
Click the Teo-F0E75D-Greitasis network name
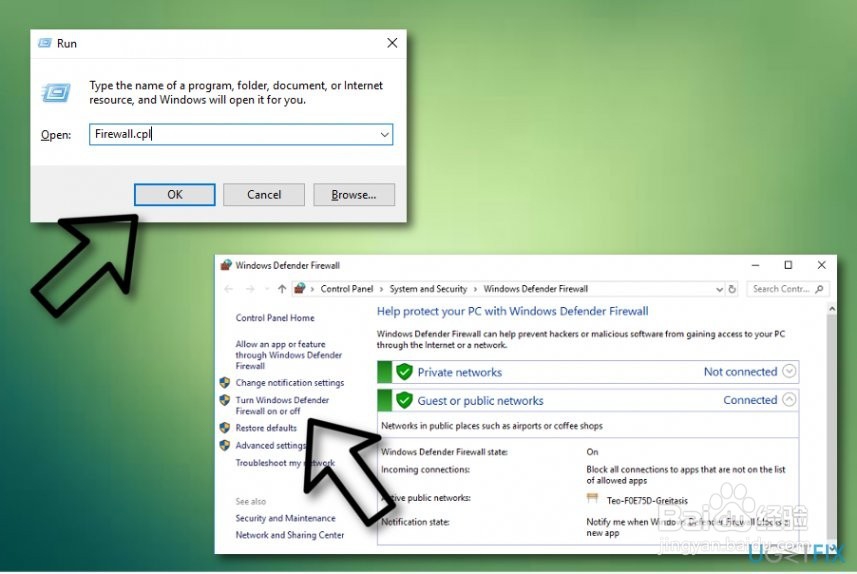647,501
